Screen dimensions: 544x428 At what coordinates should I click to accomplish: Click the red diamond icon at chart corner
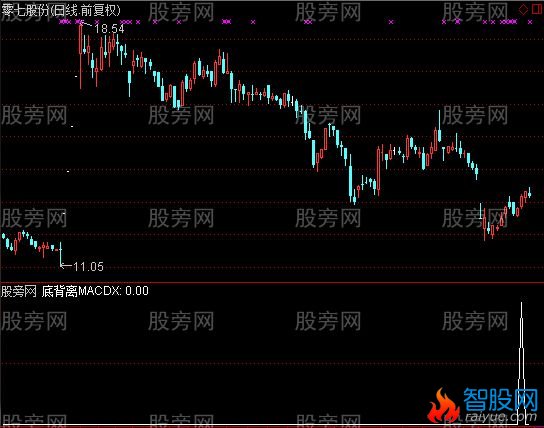coord(523,9)
